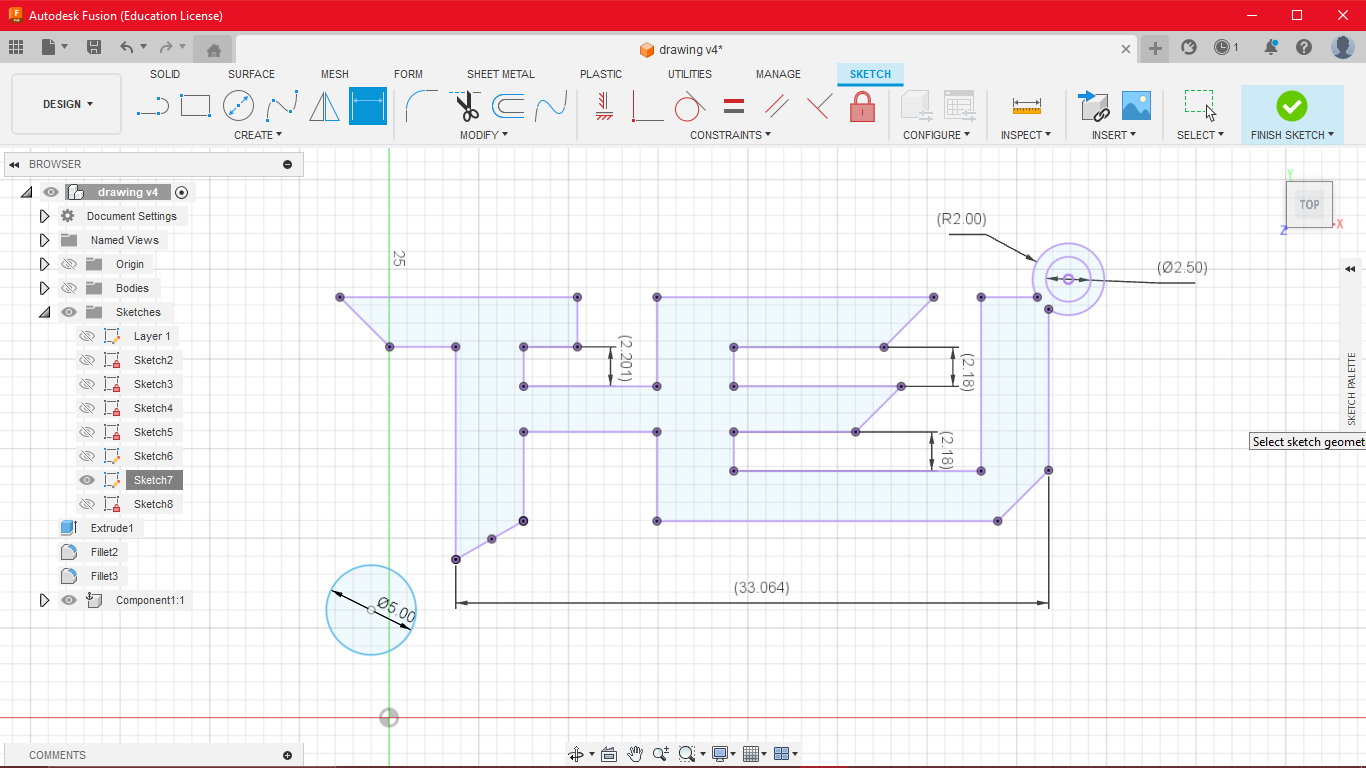The height and width of the screenshot is (768, 1366).
Task: Open the Help question mark
Action: [x=1304, y=47]
